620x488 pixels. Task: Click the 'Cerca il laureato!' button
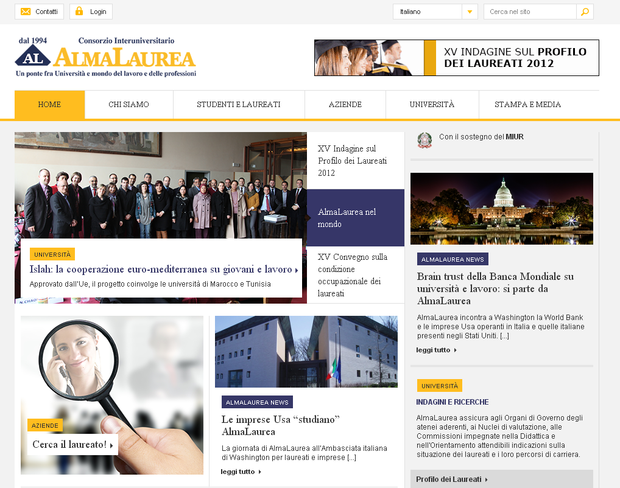(x=72, y=444)
